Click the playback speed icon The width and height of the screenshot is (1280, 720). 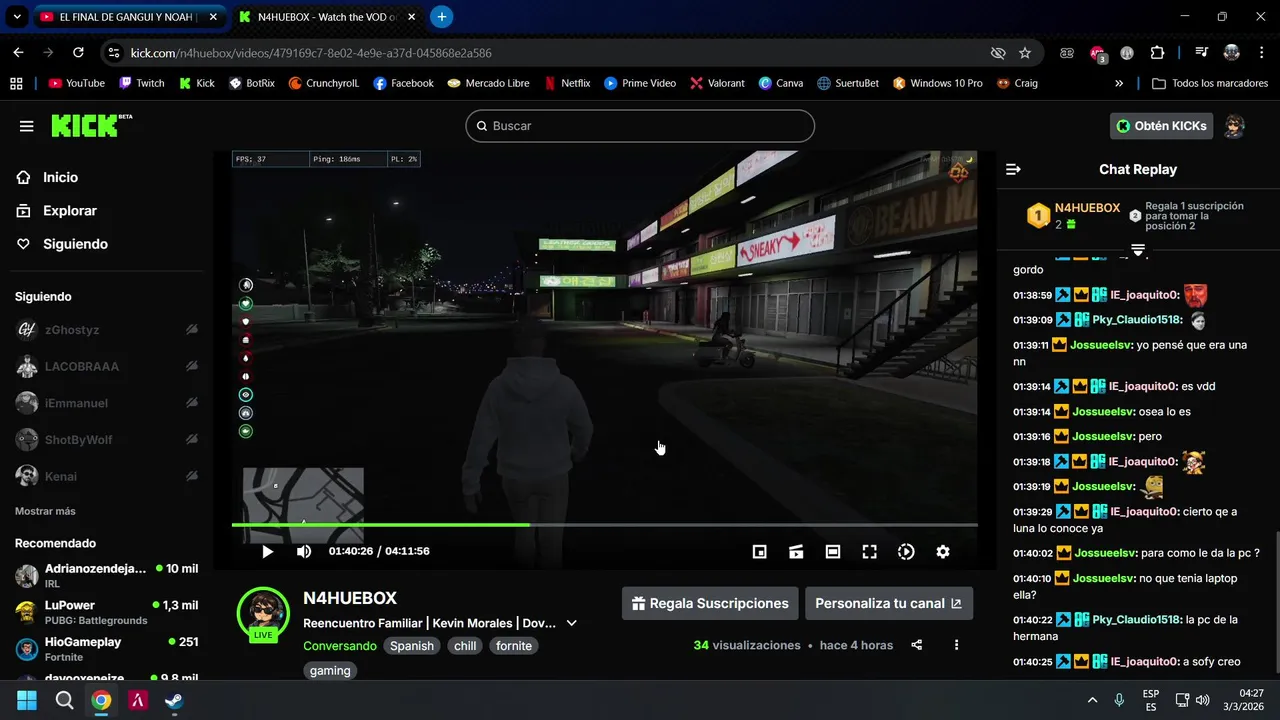[906, 552]
